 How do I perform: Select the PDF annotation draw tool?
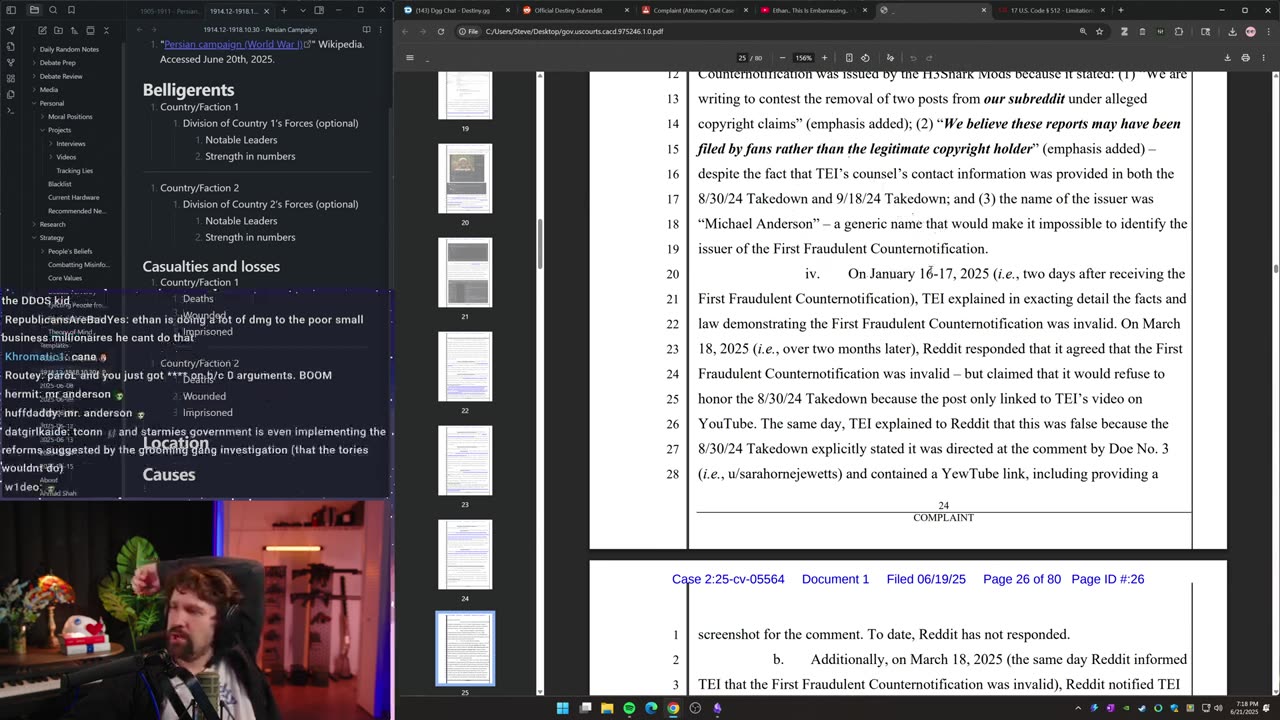click(890, 57)
